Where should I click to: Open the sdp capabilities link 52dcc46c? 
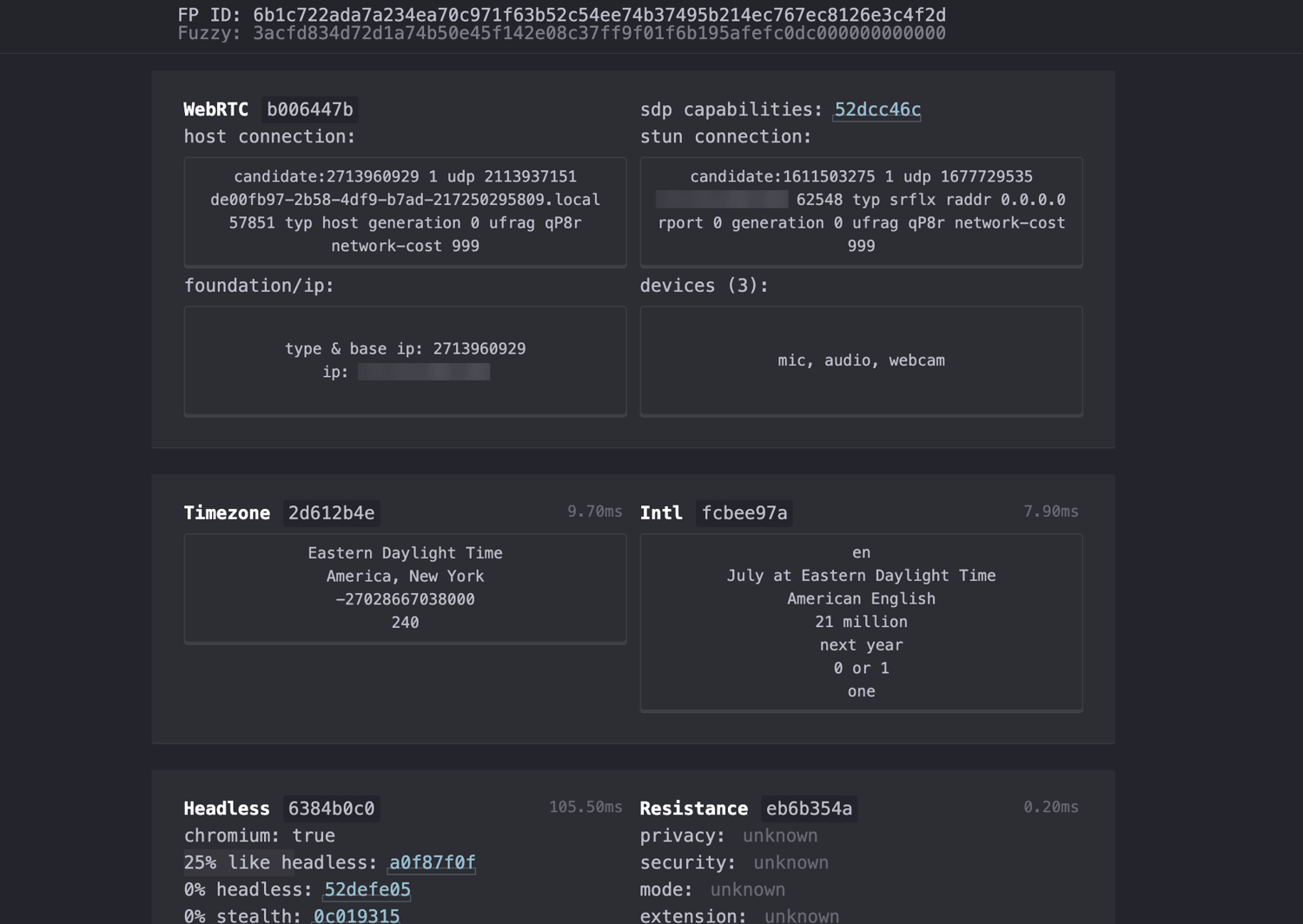pyautogui.click(x=877, y=109)
